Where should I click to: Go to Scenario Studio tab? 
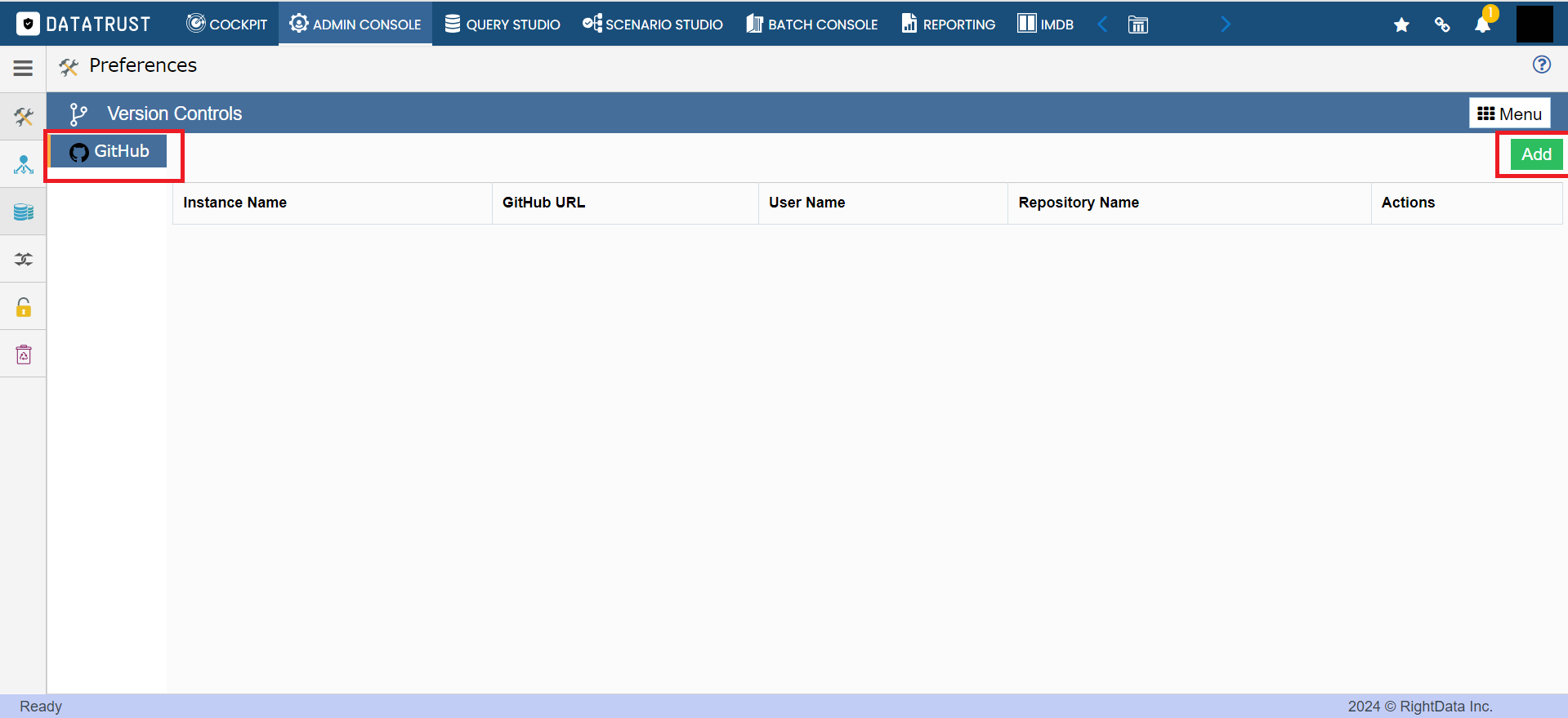652,24
